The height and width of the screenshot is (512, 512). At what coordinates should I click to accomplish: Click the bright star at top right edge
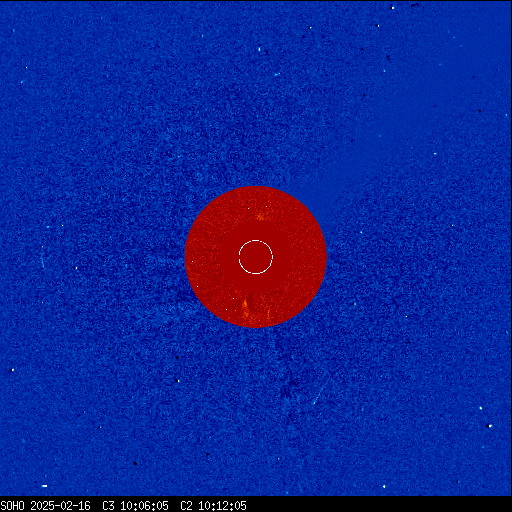pos(392,7)
